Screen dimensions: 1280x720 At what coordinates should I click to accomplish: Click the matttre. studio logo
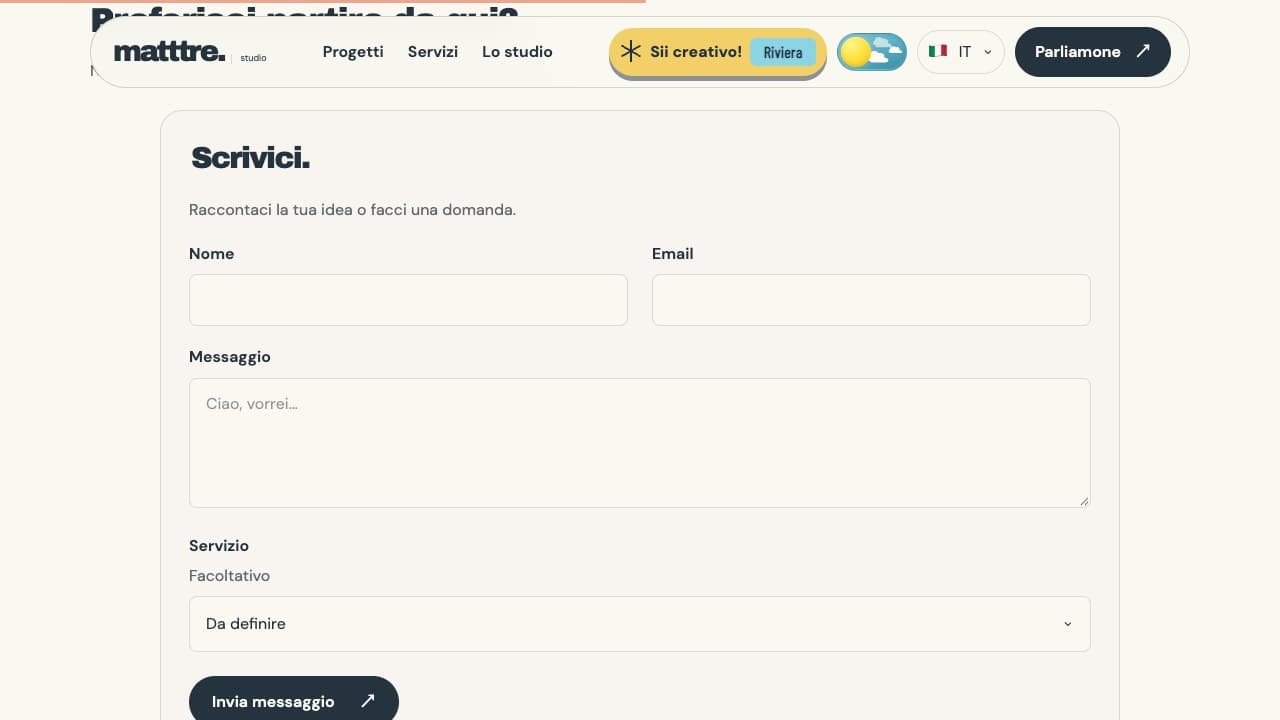pos(190,52)
